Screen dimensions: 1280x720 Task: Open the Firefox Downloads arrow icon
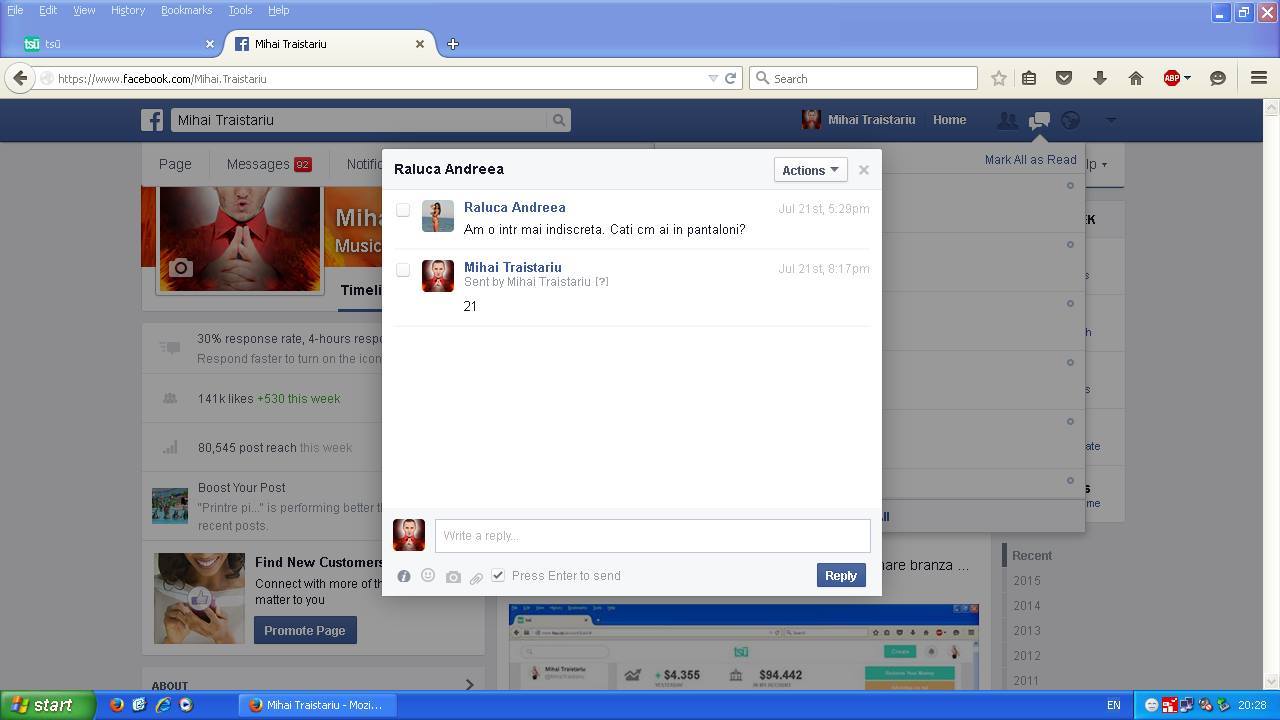tap(1099, 78)
